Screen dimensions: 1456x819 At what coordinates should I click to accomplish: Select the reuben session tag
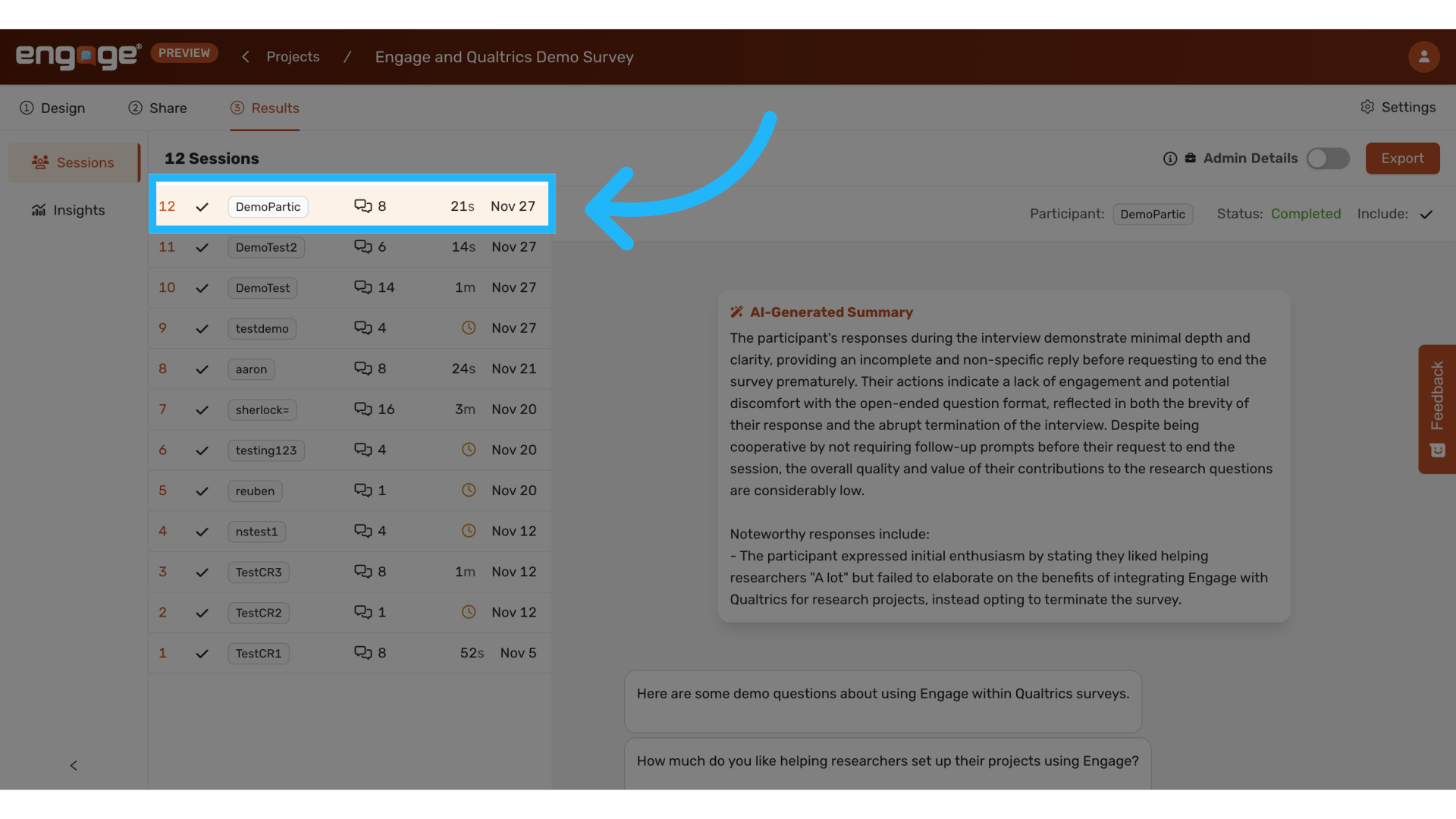tap(255, 491)
